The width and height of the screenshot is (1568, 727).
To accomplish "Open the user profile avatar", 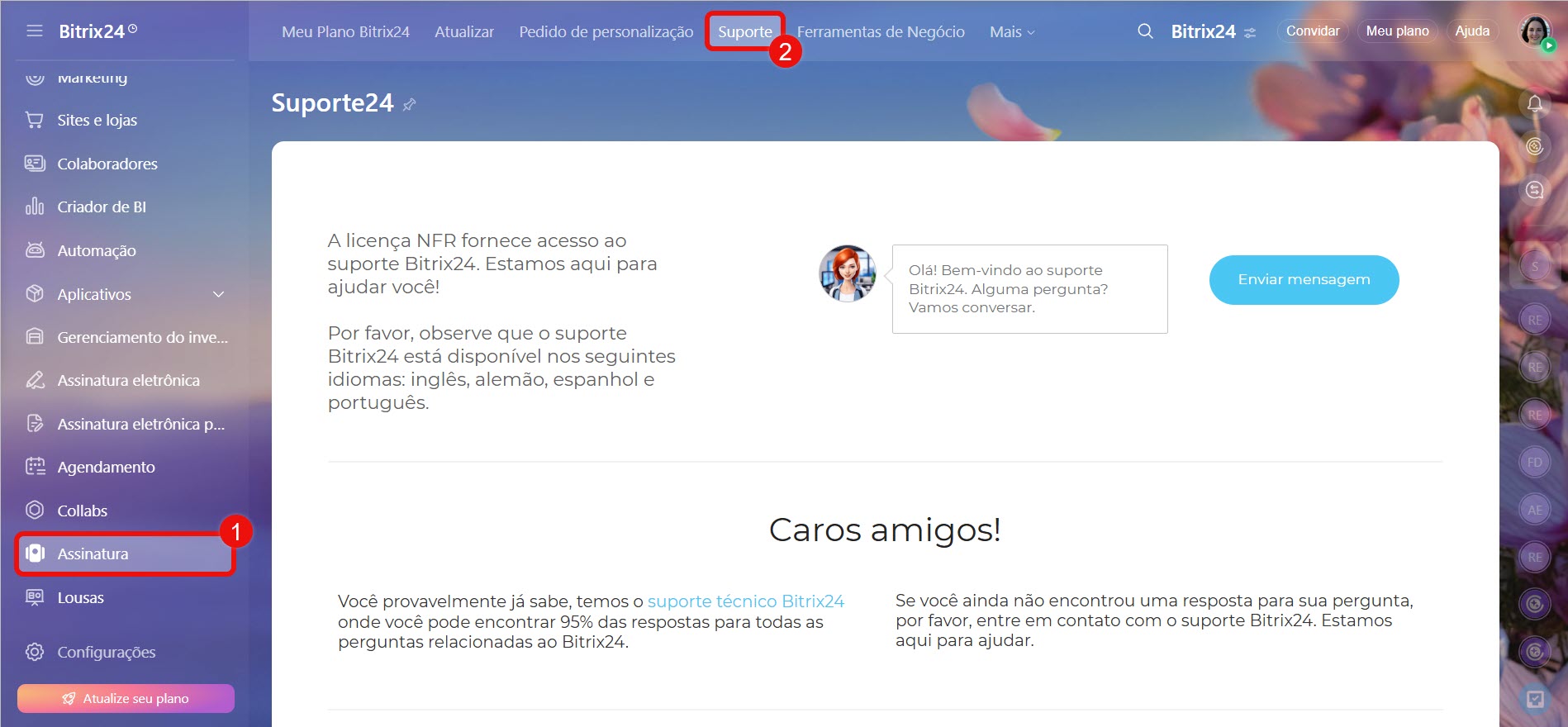I will coord(1535,31).
